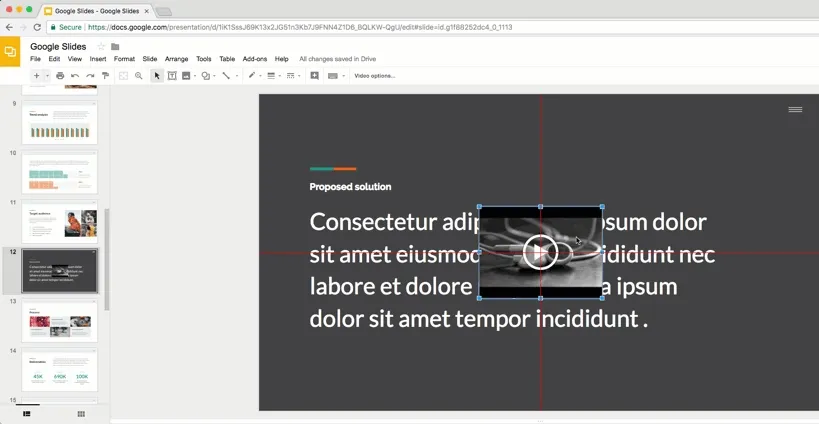This screenshot has width=819, height=424.
Task: Open the image options dropdown arrow
Action: point(195,76)
